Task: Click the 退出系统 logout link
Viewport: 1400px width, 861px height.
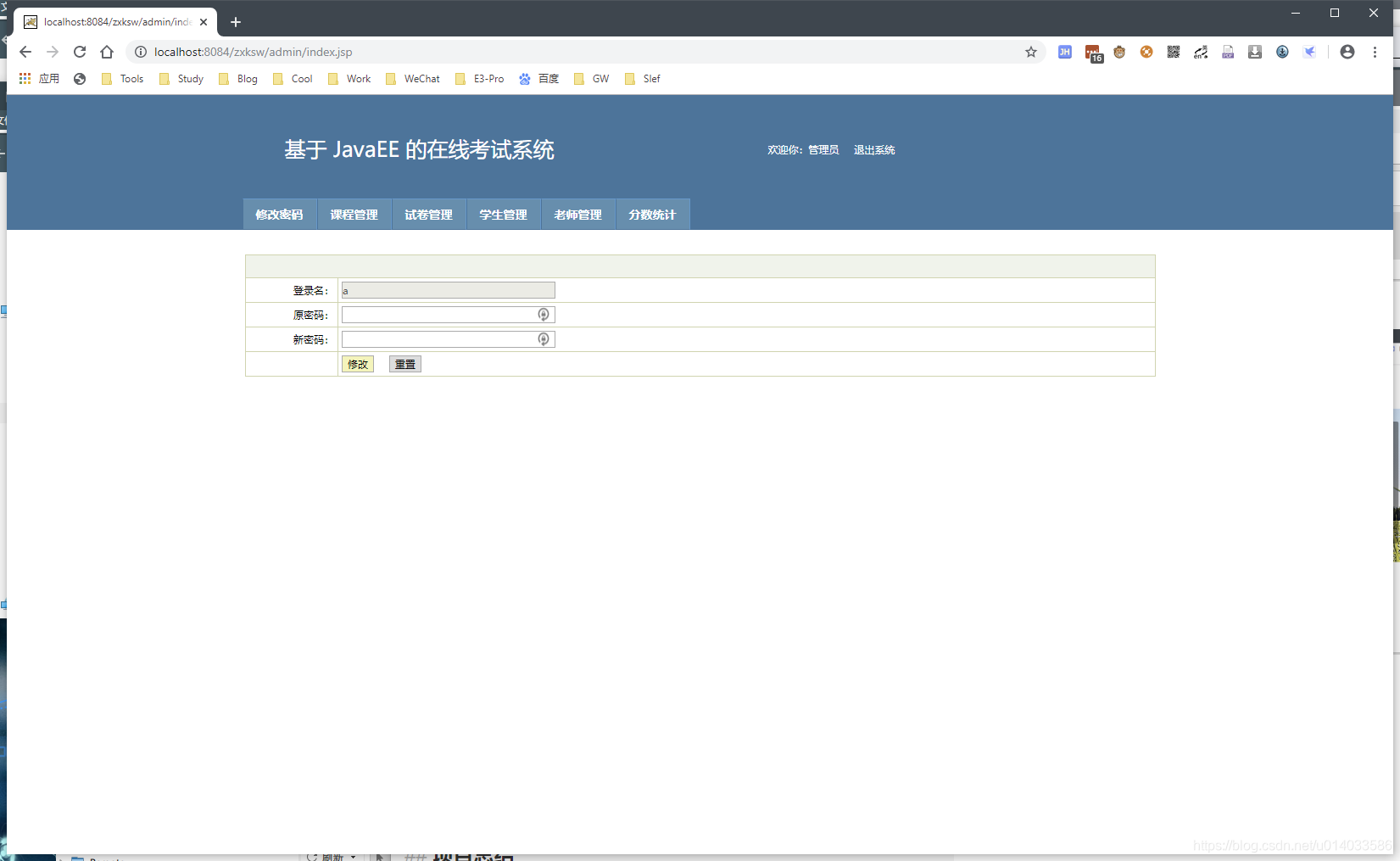Action: pos(874,150)
